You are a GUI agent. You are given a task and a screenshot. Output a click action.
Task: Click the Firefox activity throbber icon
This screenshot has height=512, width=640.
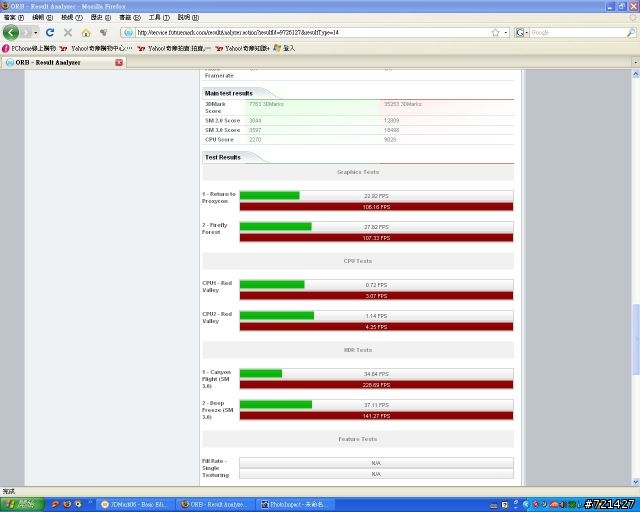(633, 17)
